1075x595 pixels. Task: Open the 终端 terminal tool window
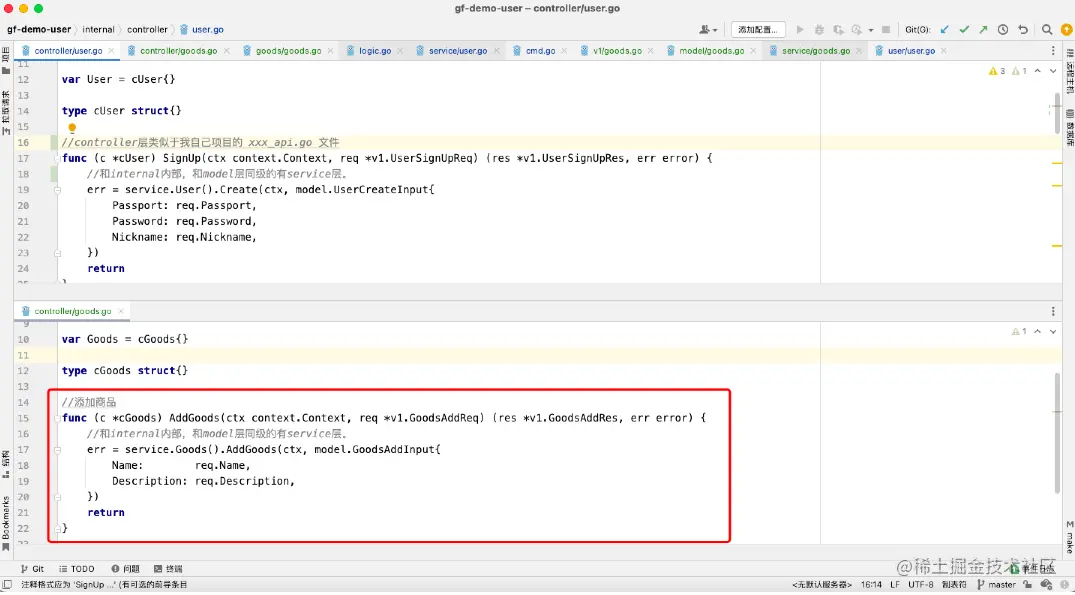(x=169, y=569)
